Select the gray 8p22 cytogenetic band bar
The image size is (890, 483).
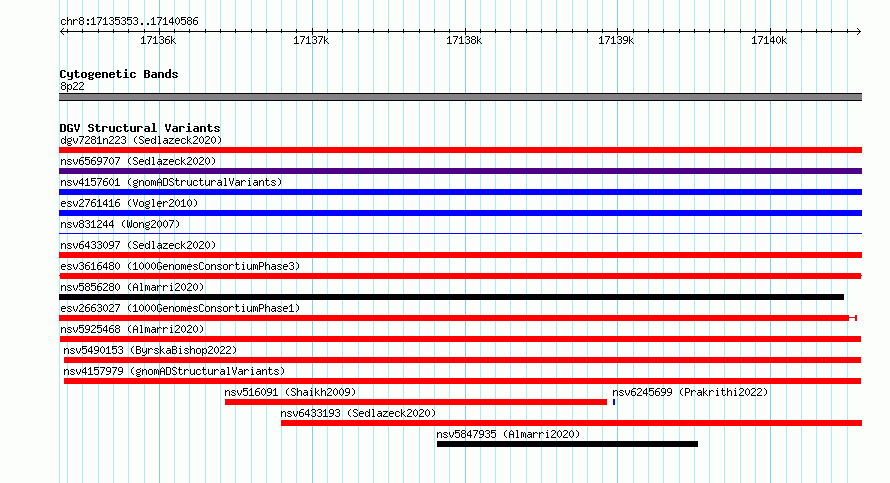coord(460,97)
